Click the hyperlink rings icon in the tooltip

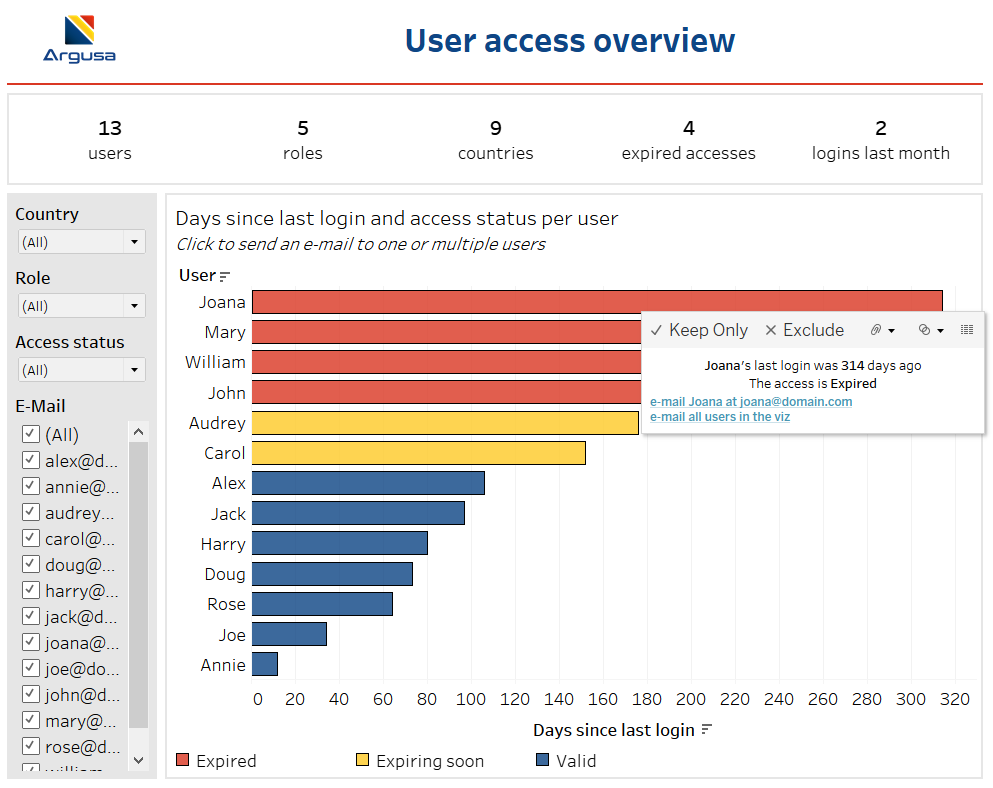(925, 330)
